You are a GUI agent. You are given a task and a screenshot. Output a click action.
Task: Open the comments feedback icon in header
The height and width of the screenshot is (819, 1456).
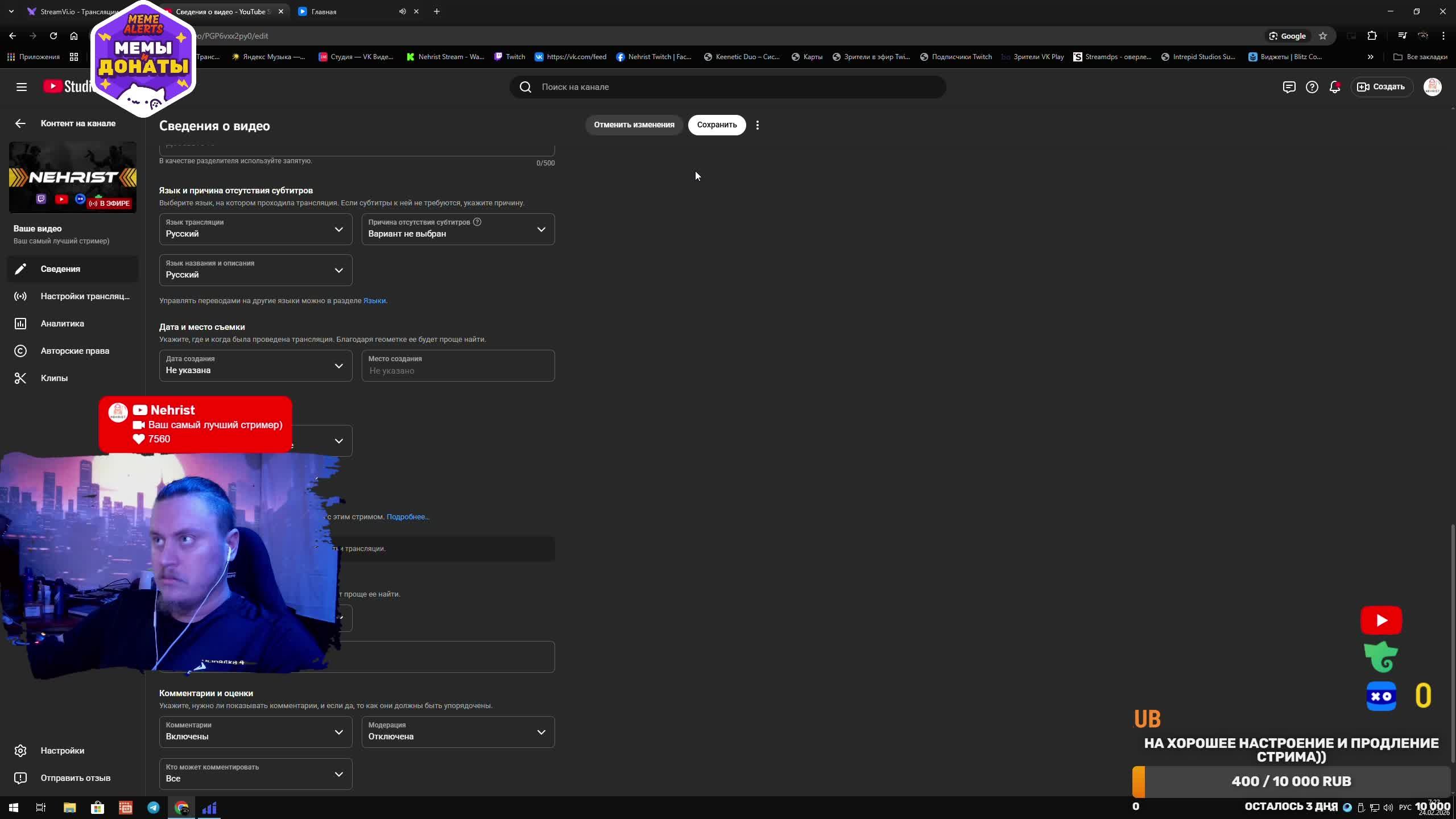tap(1289, 87)
